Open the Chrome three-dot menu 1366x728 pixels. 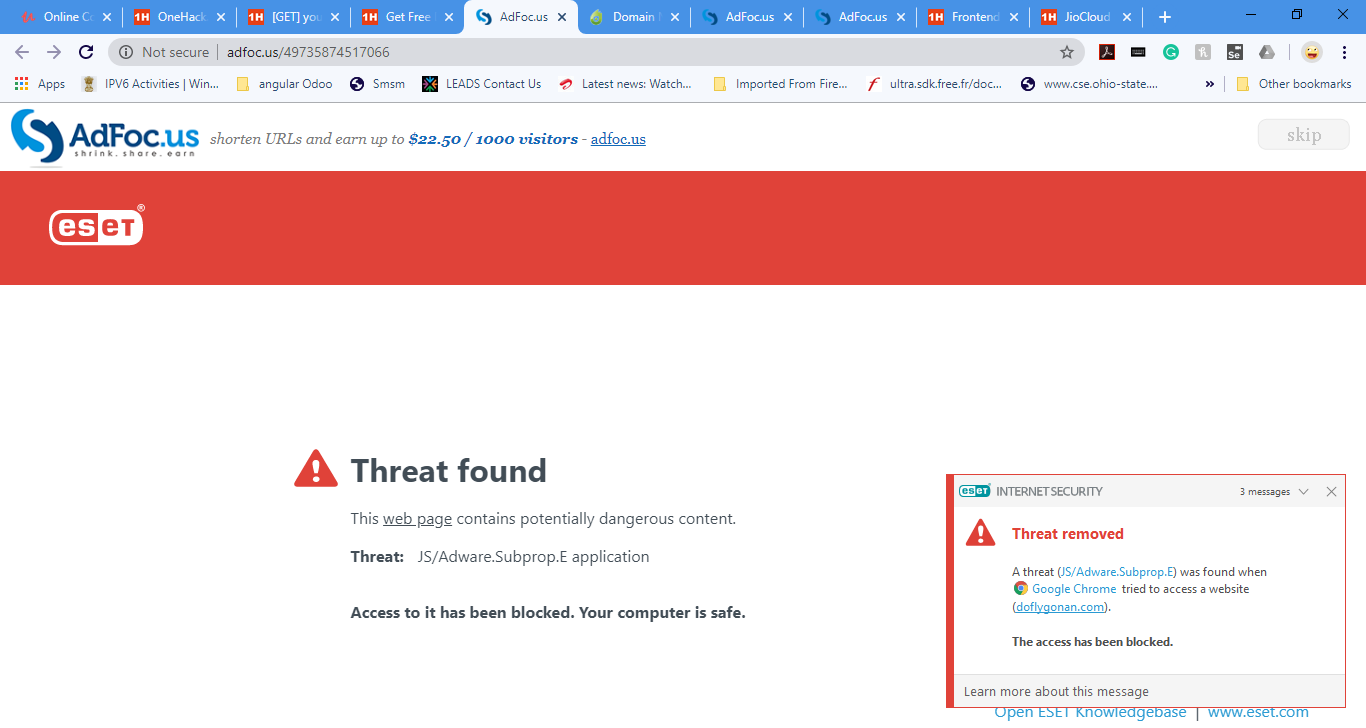coord(1344,52)
